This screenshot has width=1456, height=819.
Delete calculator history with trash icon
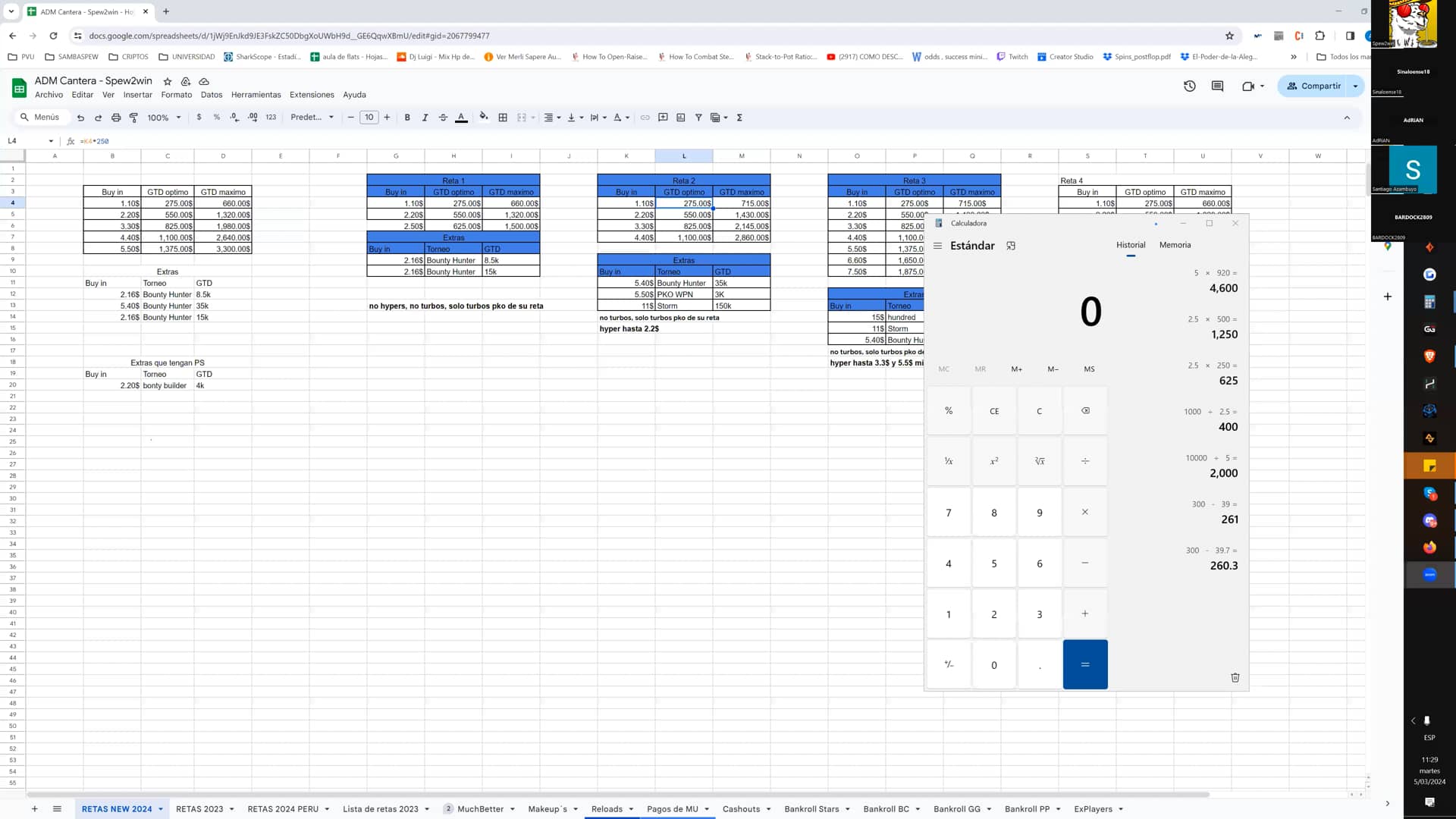point(1235,677)
